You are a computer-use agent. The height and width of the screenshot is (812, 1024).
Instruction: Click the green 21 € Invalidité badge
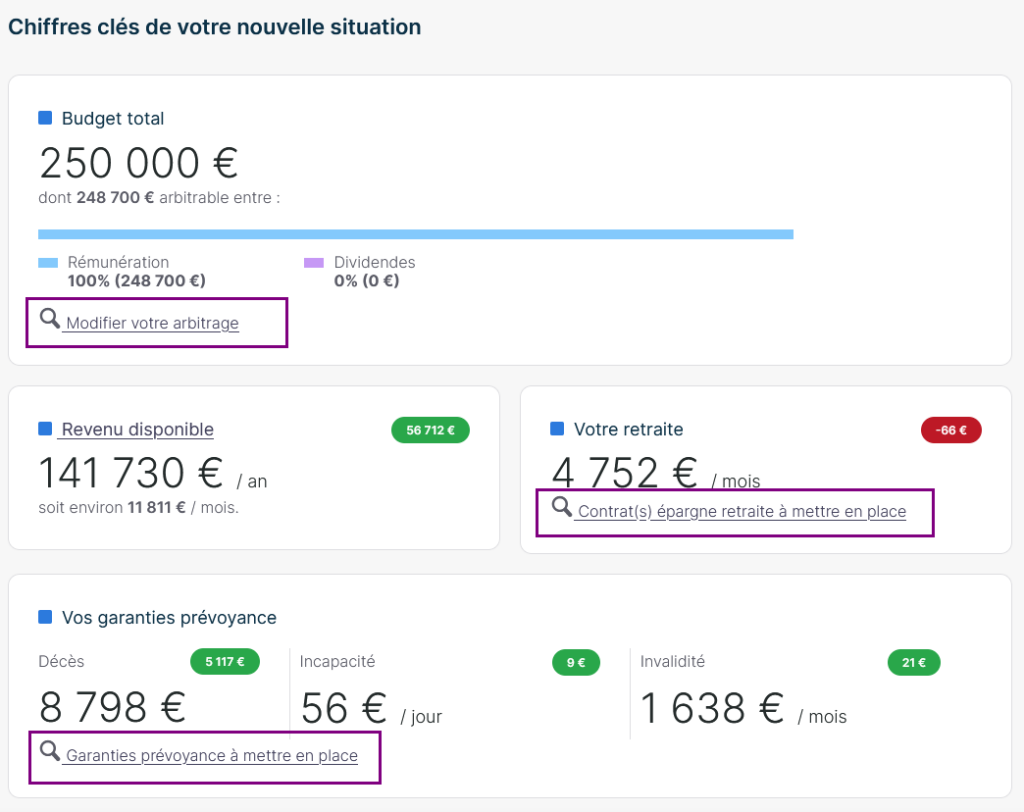coord(913,662)
